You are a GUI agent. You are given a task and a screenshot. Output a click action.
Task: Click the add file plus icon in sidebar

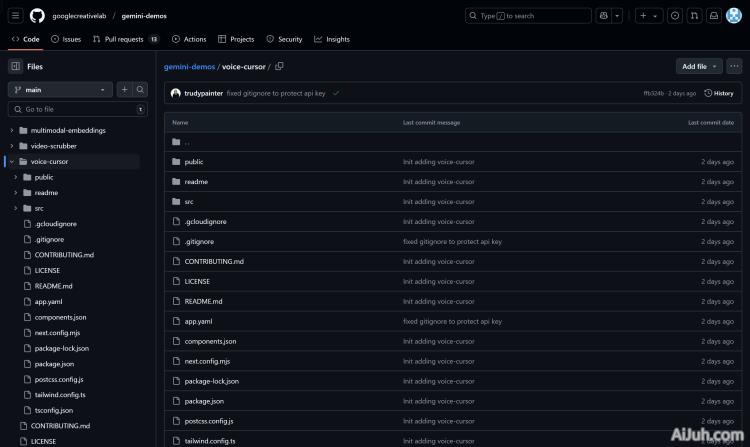[124, 89]
